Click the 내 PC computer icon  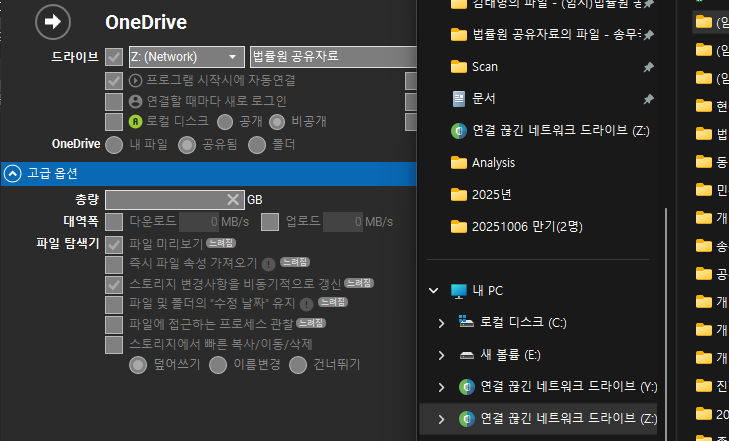[459, 290]
